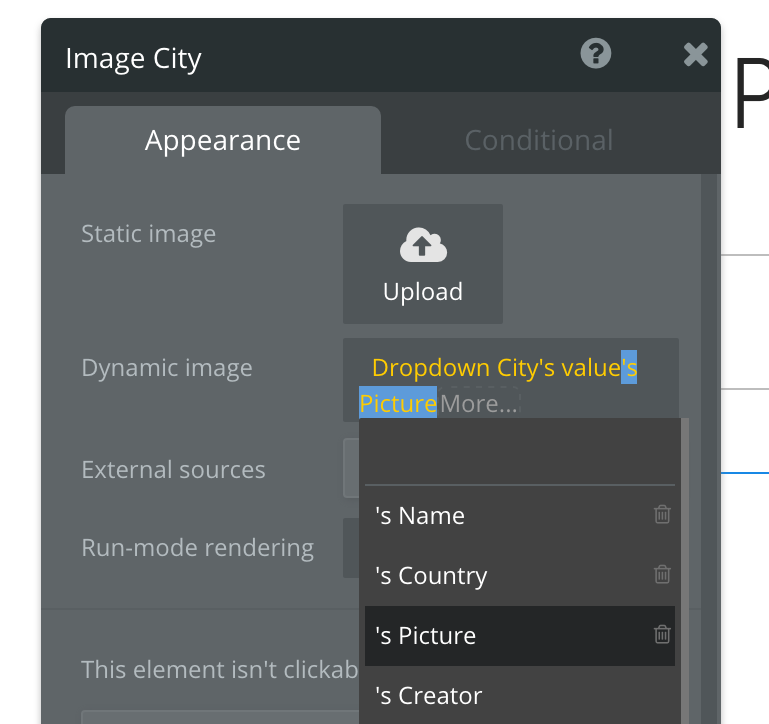Click the Image City title bar

coord(300,58)
